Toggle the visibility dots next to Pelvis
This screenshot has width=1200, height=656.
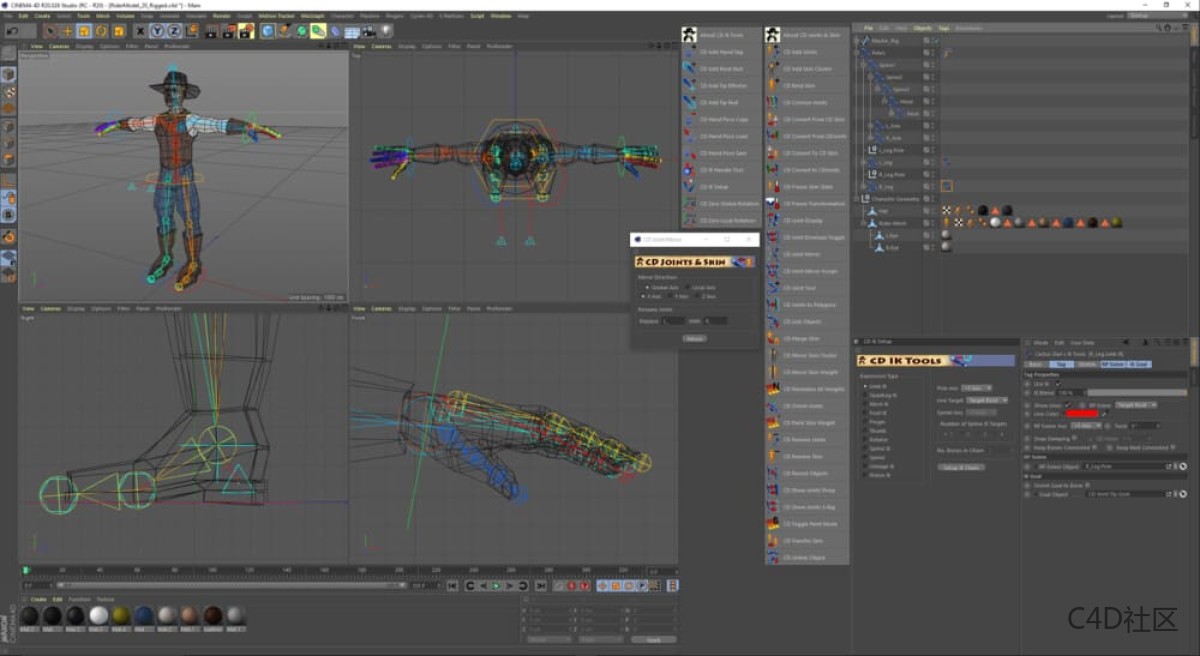[931, 52]
